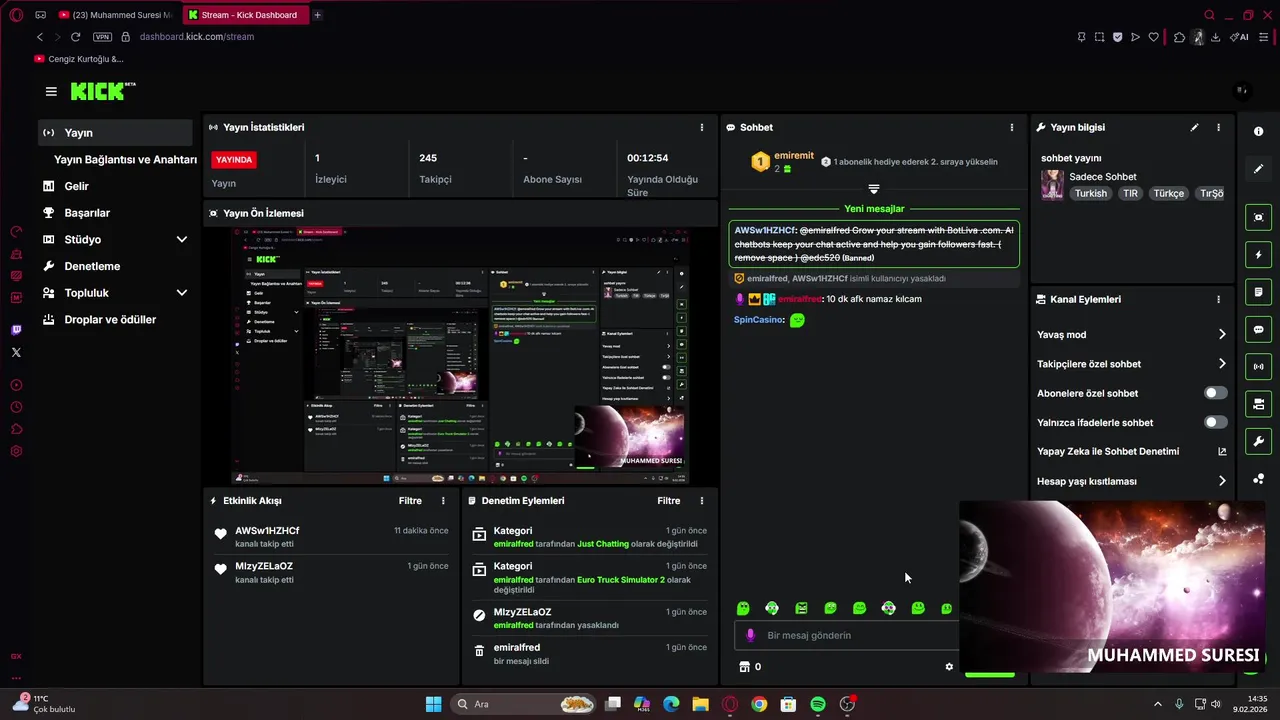Insert the angry square green emote
Screen dimensions: 1280x720
coord(801,608)
